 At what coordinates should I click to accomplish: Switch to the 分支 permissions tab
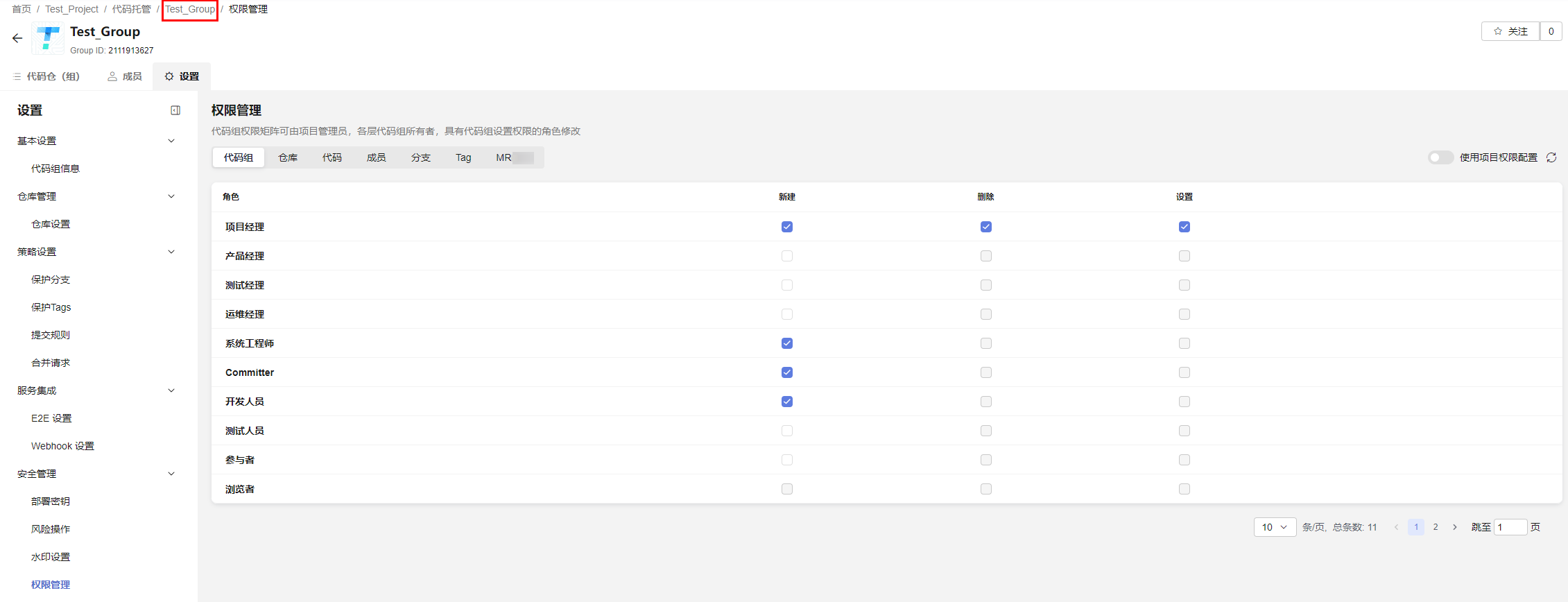coord(420,157)
